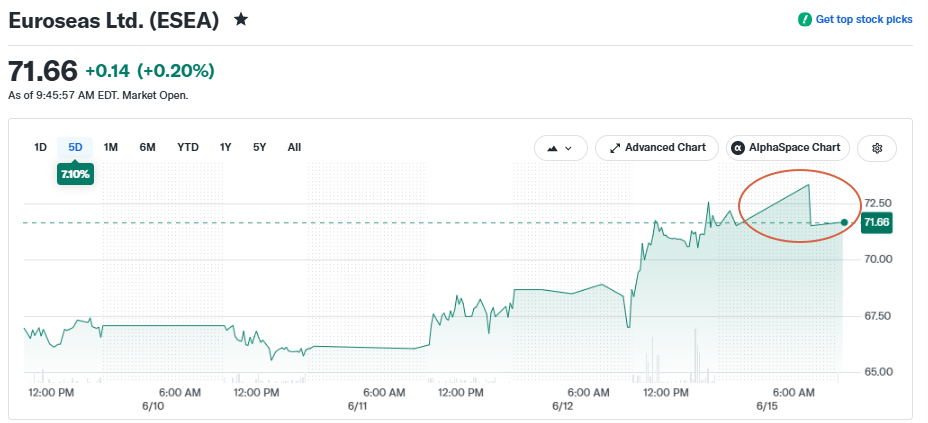928x423 pixels.
Task: Click the current price 71.66 label on axis
Action: click(x=877, y=222)
